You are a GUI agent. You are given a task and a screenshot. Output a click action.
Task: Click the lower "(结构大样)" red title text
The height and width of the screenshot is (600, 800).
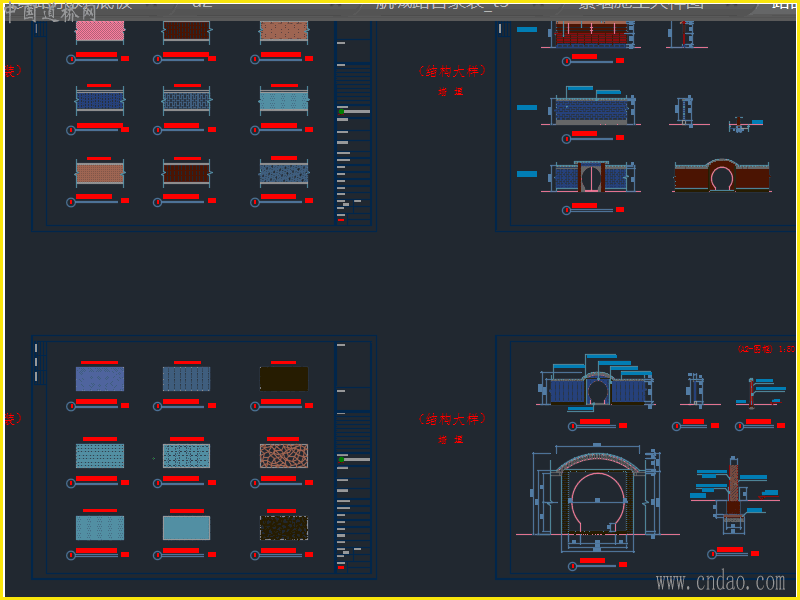point(451,419)
